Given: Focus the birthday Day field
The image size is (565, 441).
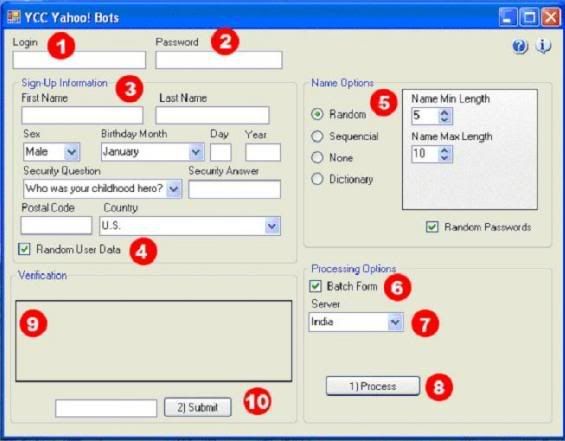Looking at the screenshot, I should pos(221,152).
